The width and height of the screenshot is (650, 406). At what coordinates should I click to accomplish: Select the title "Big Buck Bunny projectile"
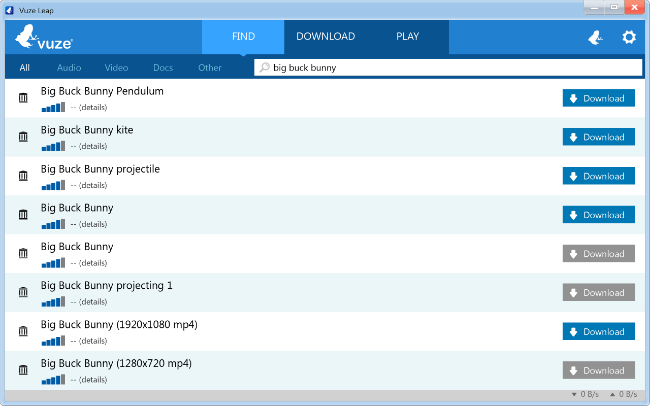[x=100, y=169]
